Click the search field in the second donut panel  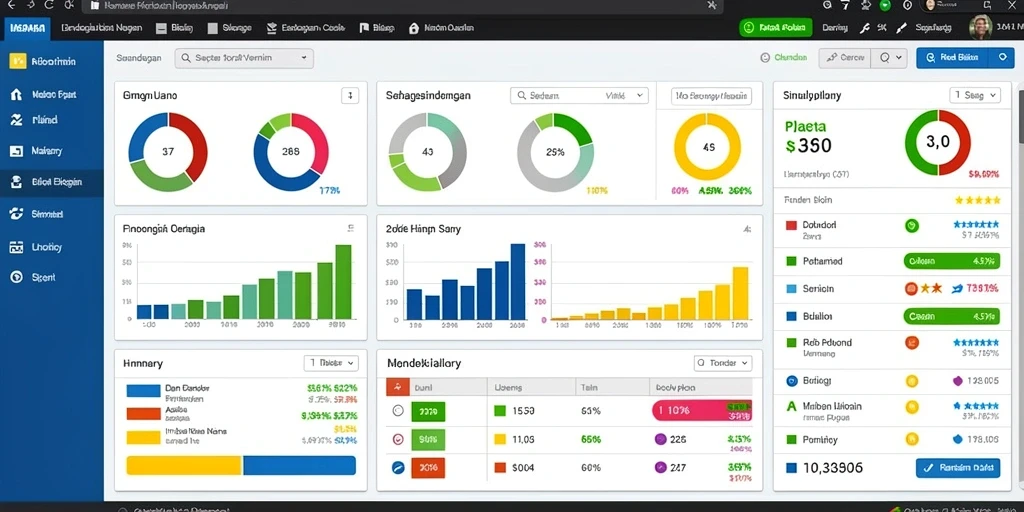pyautogui.click(x=579, y=95)
